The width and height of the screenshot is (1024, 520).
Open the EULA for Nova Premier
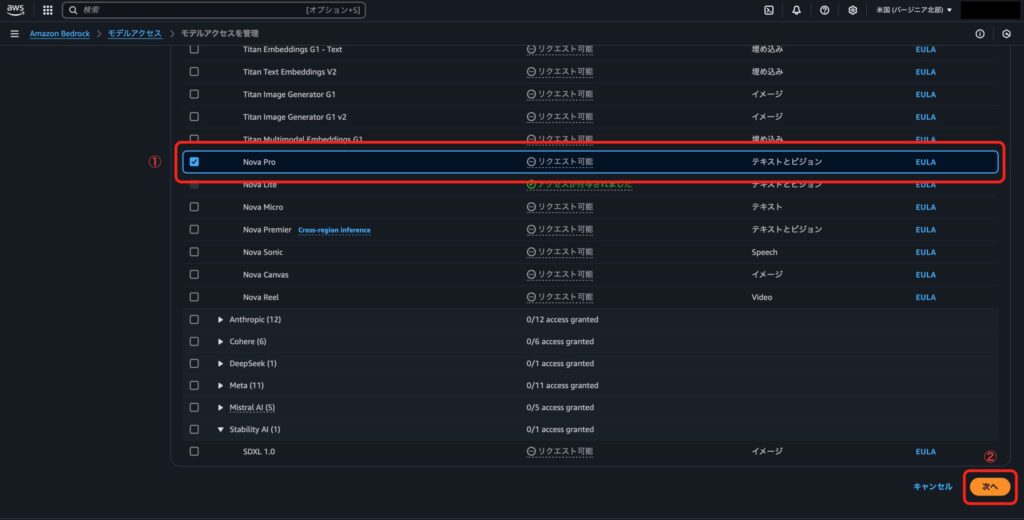[925, 230]
